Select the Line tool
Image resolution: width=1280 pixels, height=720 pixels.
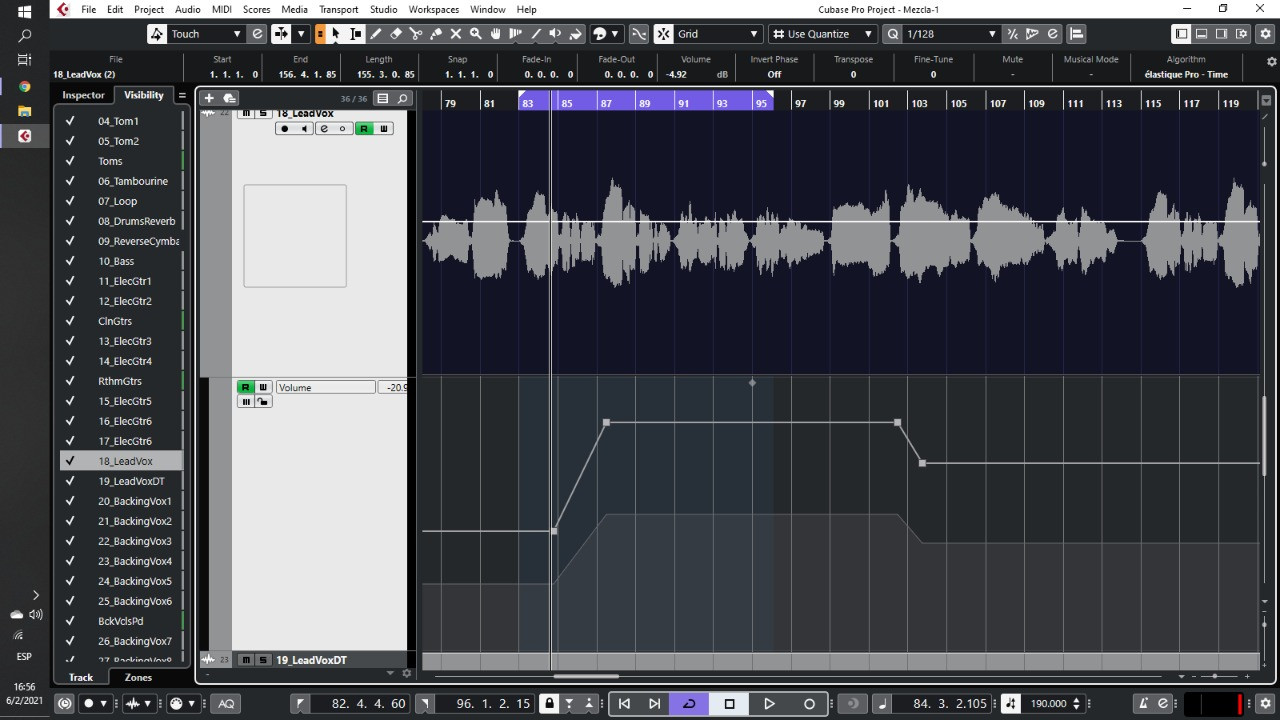[536, 34]
